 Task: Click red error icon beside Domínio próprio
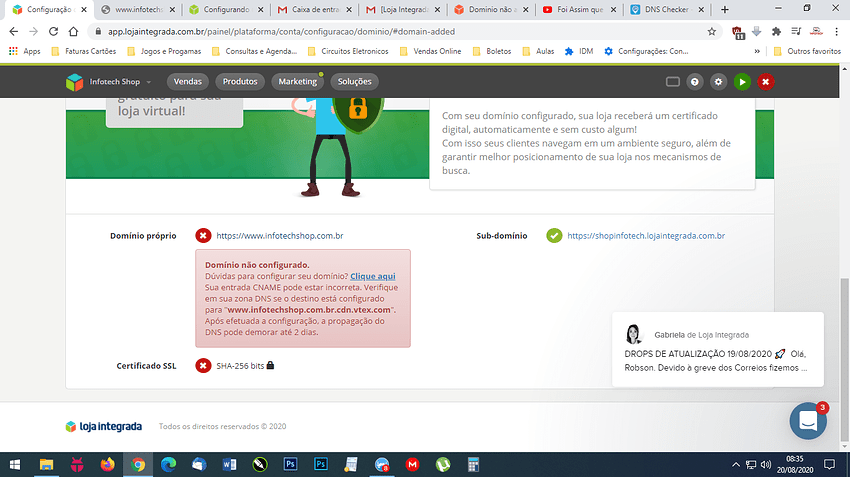pos(203,236)
